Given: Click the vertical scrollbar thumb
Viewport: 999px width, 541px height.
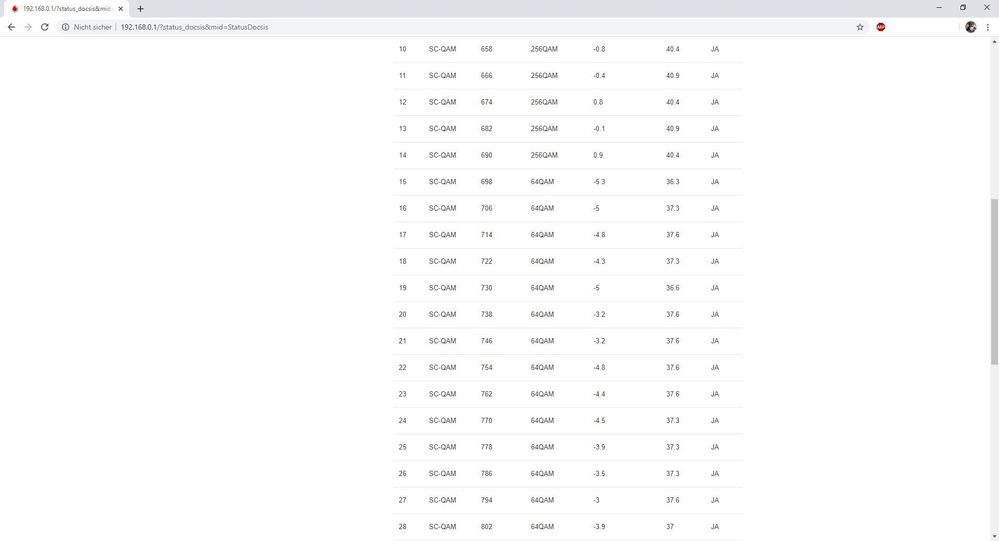Looking at the screenshot, I should [994, 282].
